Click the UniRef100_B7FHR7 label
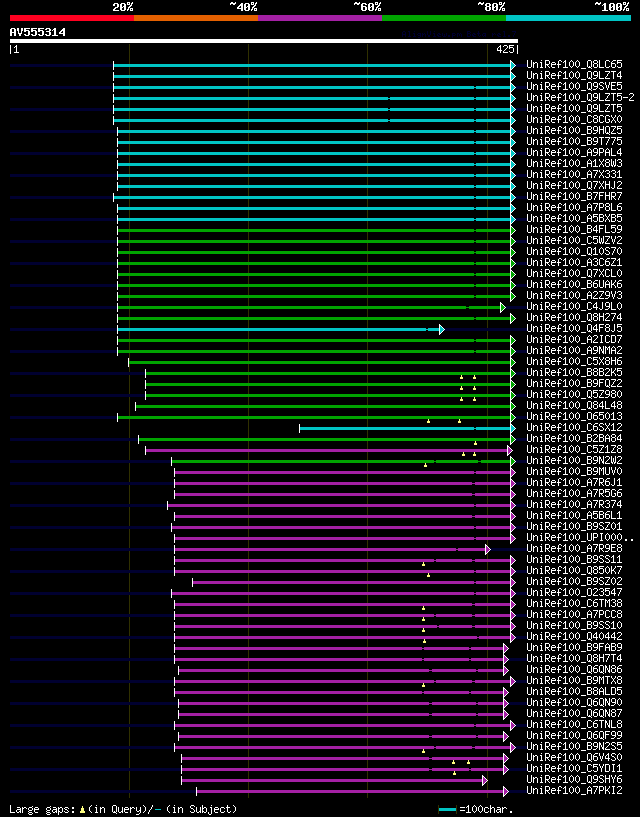 click(574, 196)
